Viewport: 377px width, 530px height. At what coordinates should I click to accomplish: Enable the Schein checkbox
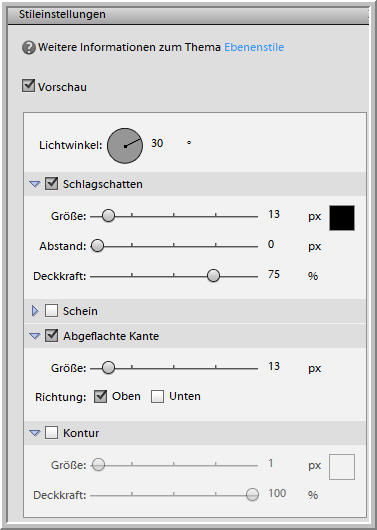click(x=51, y=310)
